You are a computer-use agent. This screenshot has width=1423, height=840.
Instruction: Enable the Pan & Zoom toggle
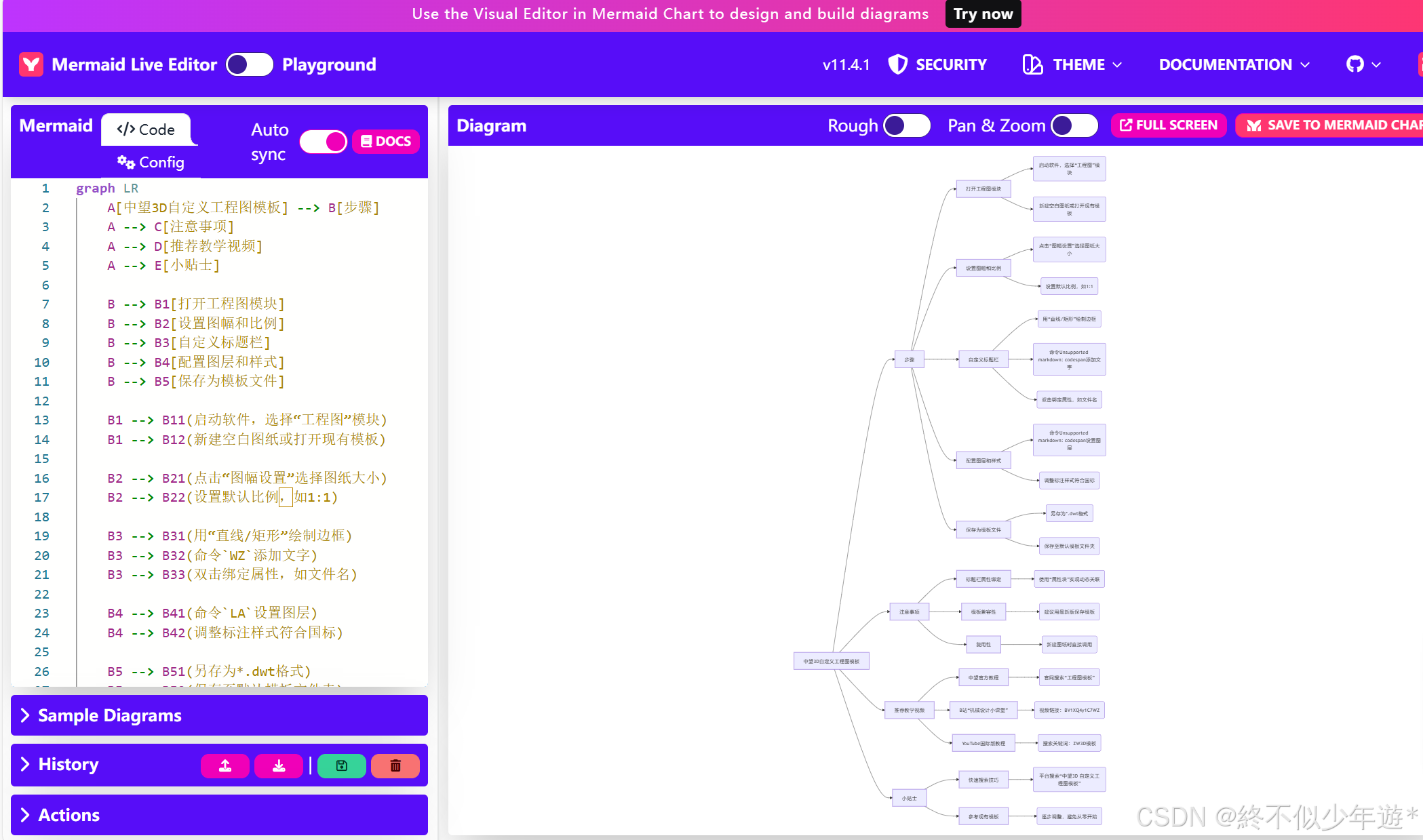click(1074, 125)
